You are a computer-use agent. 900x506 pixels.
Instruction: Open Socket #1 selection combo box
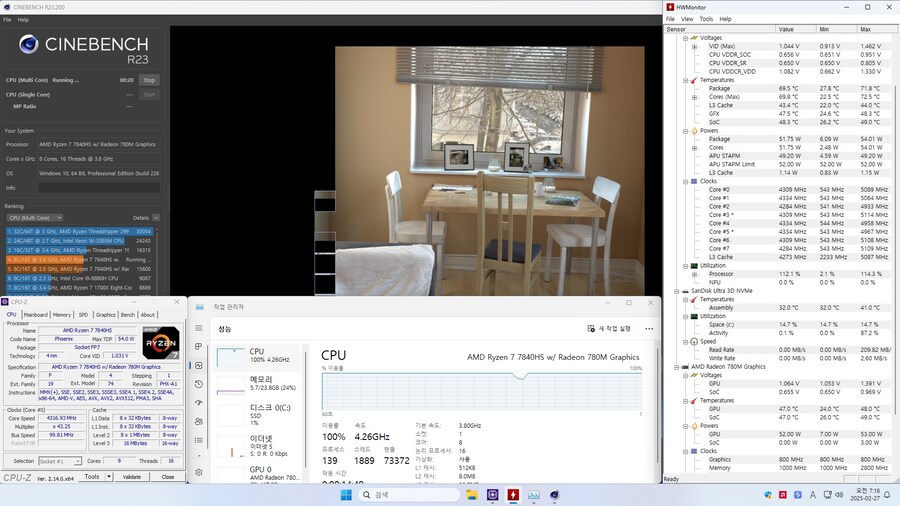coord(60,461)
